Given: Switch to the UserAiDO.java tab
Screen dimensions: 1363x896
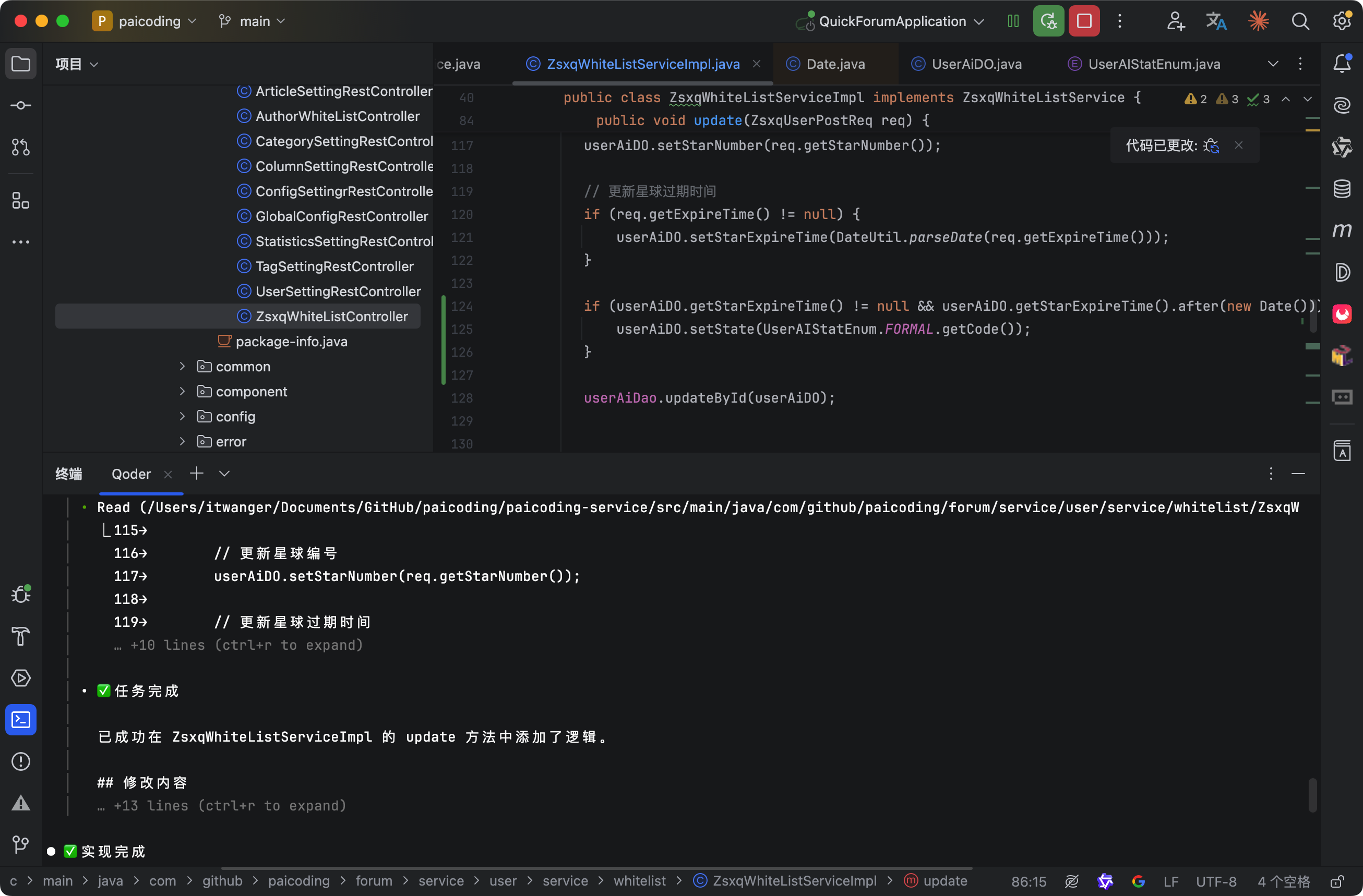Looking at the screenshot, I should point(976,64).
